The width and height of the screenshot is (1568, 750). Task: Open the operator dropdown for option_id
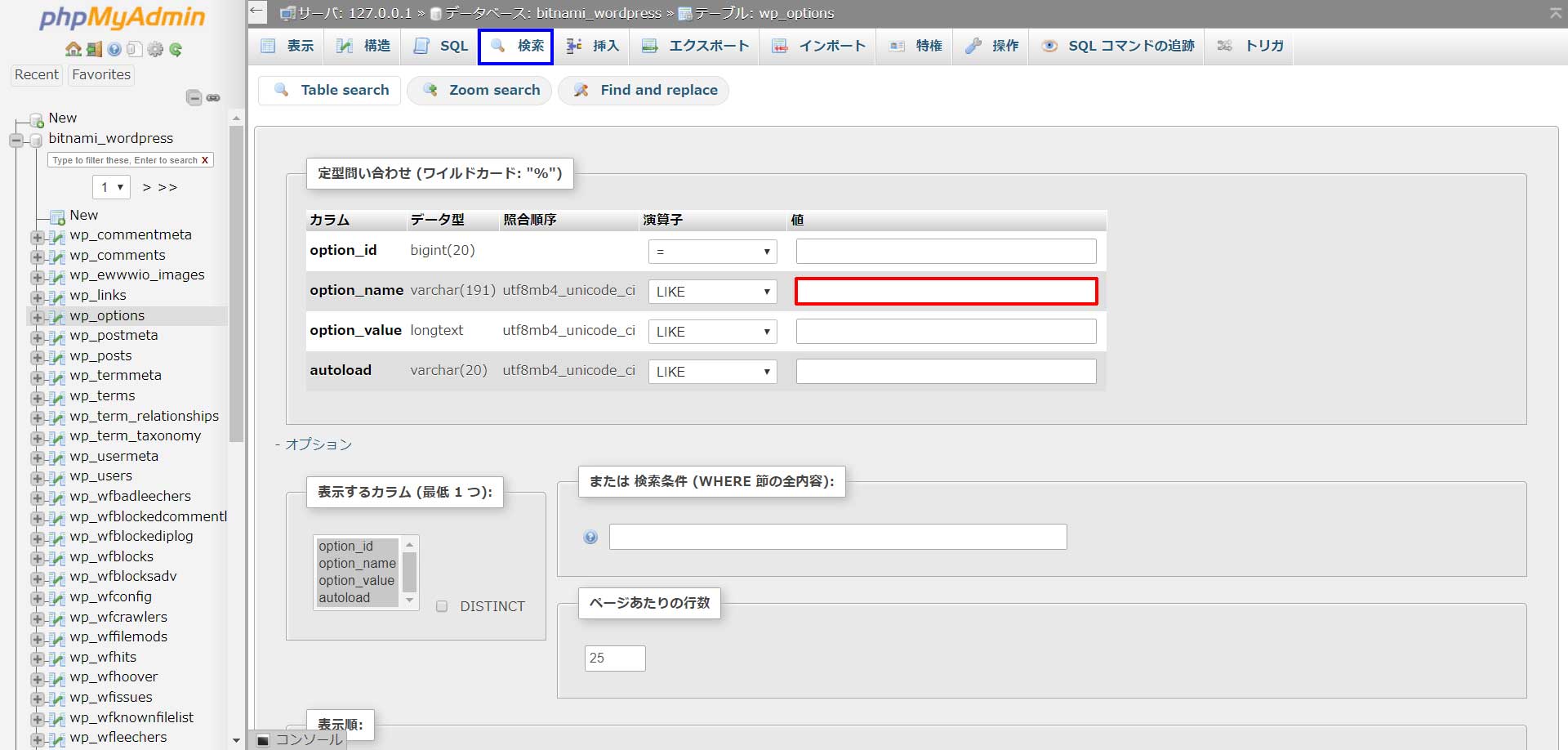712,252
